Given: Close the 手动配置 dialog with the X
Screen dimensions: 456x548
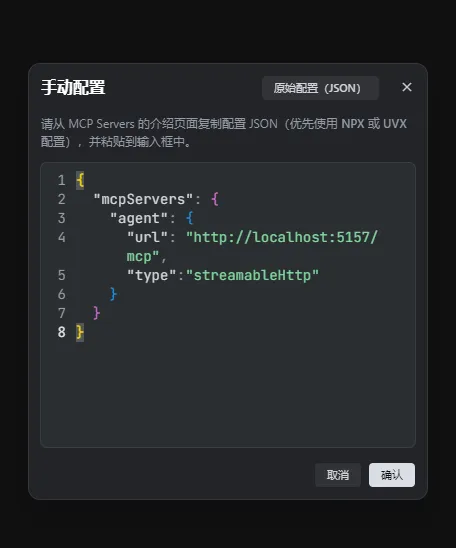Looking at the screenshot, I should tap(407, 87).
